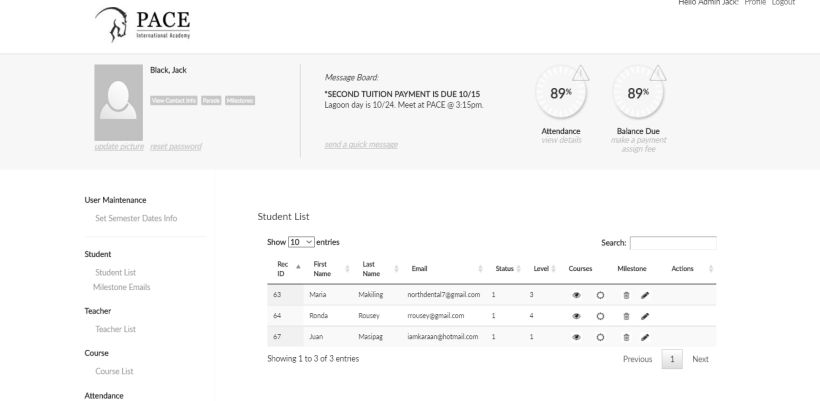This screenshot has width=820, height=401.
Task: Open Teacher List in the sidebar
Action: click(x=115, y=329)
